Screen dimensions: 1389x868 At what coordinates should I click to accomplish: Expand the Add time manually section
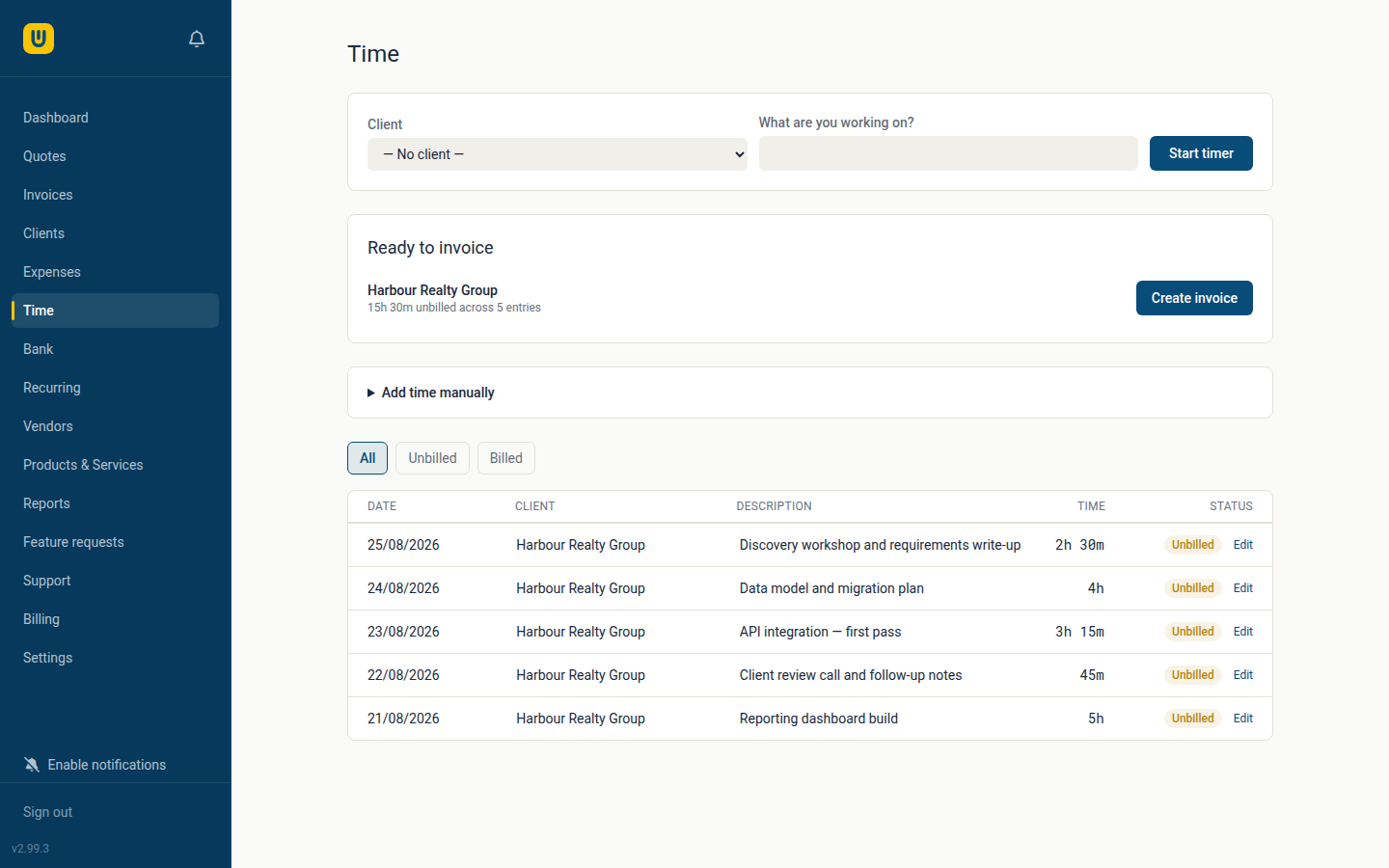tap(430, 393)
